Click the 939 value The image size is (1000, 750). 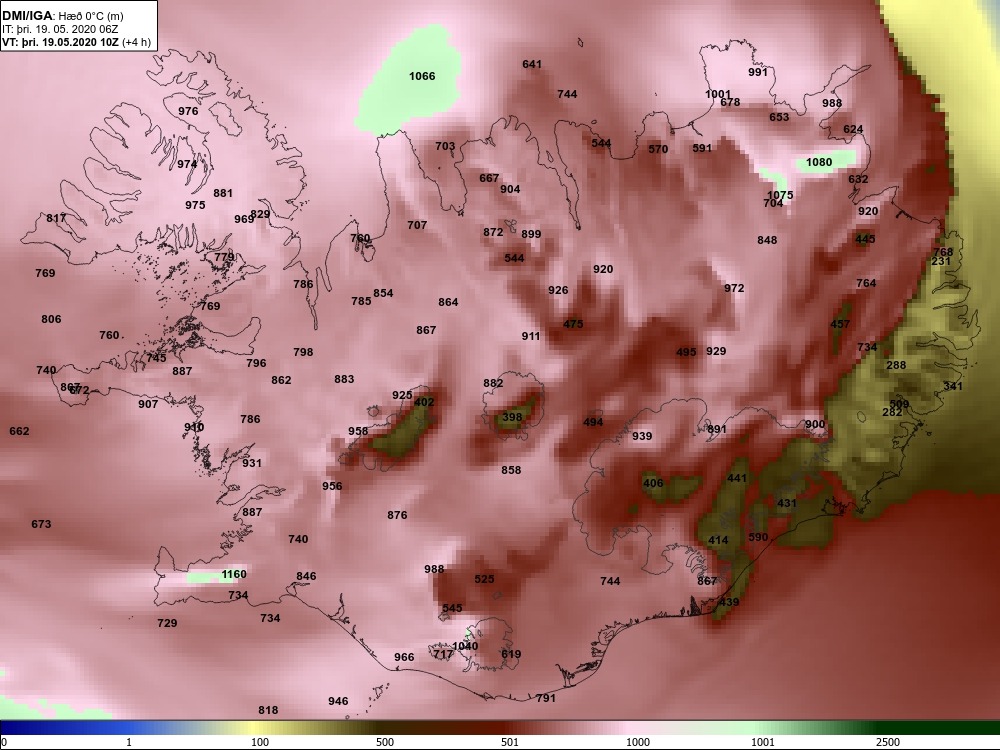click(x=642, y=436)
